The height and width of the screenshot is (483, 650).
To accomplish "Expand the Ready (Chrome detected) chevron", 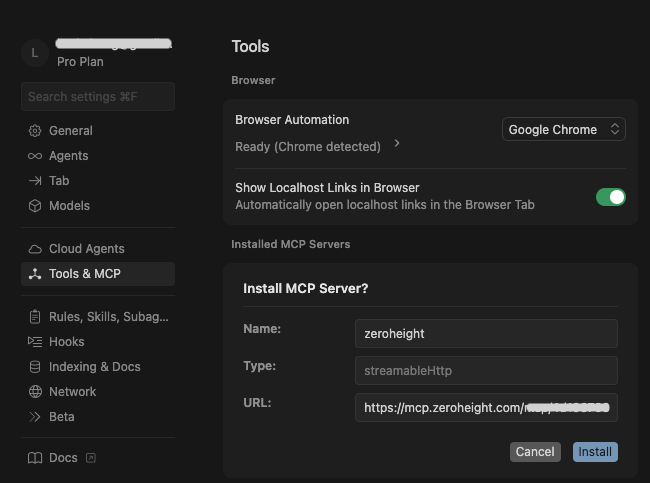I will click(397, 144).
